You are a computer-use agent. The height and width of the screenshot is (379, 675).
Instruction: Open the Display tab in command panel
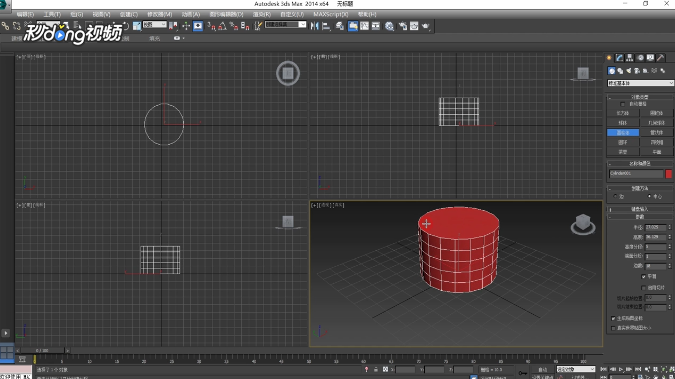click(x=650, y=58)
